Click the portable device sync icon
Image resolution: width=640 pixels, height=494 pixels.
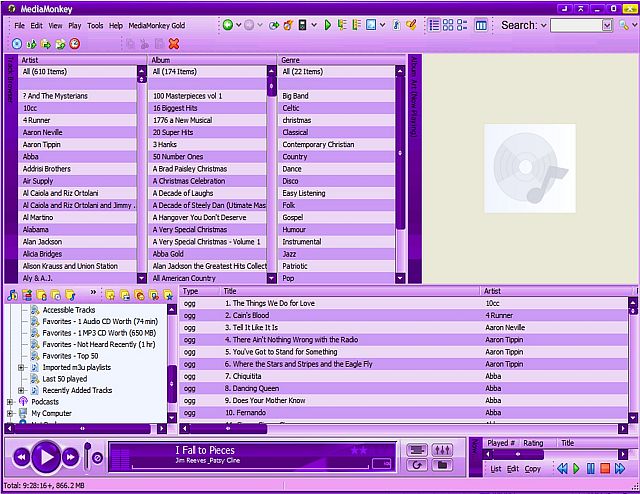pyautogui.click(x=302, y=25)
